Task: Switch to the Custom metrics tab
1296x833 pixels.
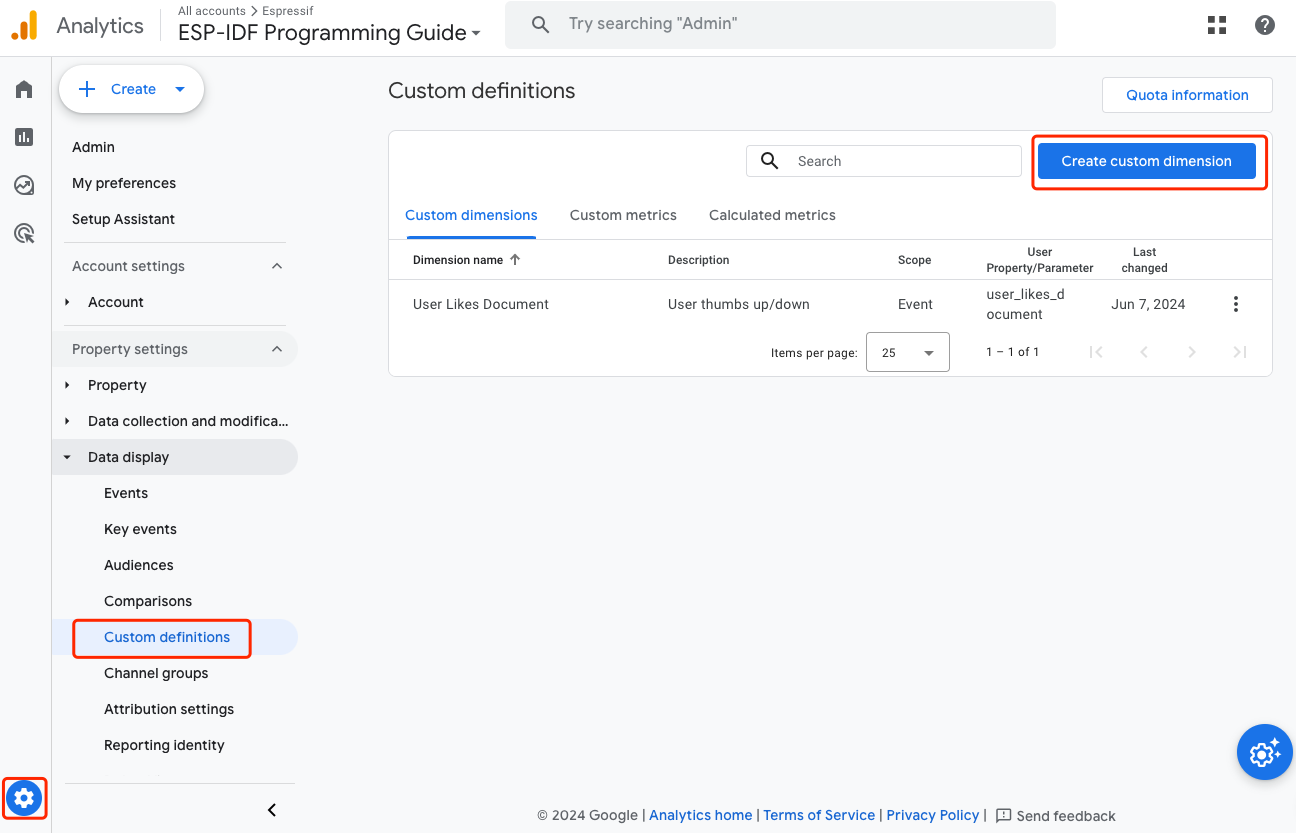Action: pos(623,215)
